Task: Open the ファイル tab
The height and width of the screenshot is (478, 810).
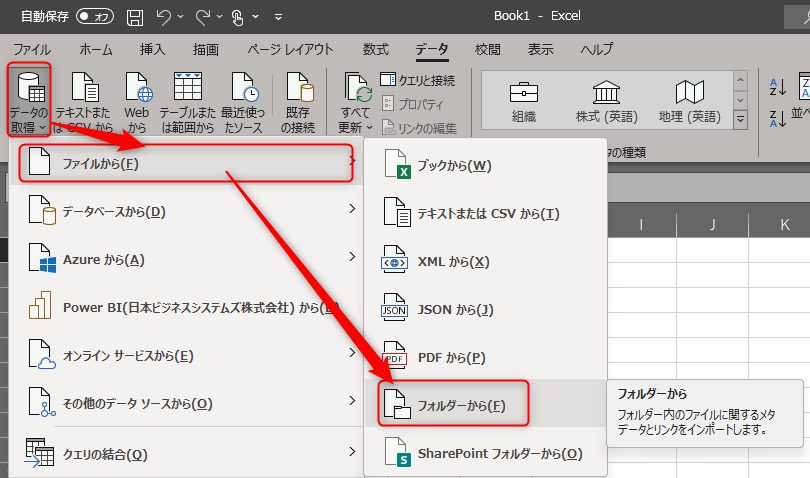Action: point(32,50)
